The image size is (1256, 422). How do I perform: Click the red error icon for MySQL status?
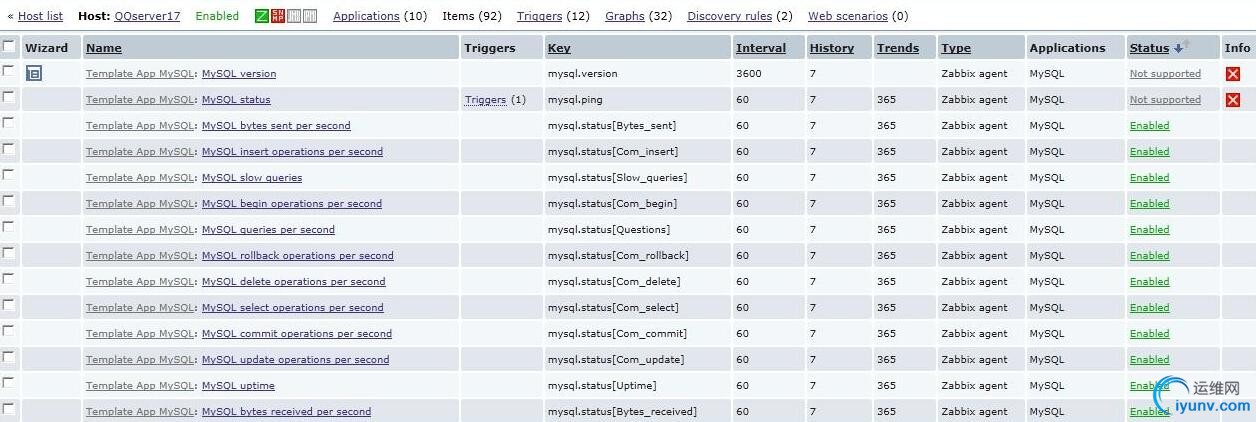coord(1233,100)
